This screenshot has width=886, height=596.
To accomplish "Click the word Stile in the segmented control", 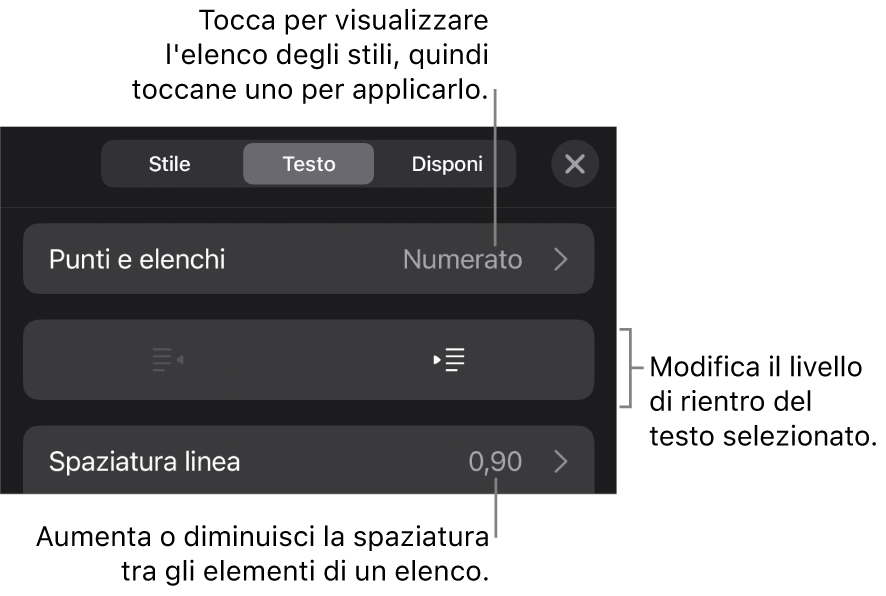I will point(169,164).
